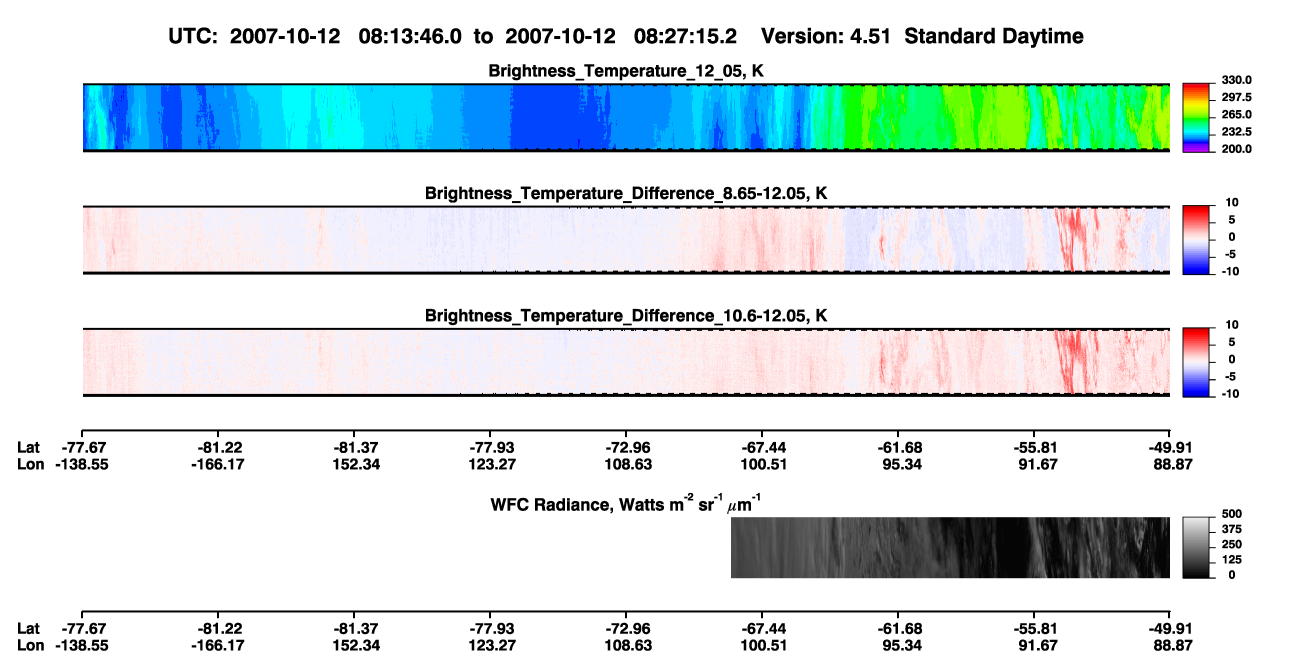Click upper axis latitude -77.93 label
1300x667 pixels.
(490, 447)
